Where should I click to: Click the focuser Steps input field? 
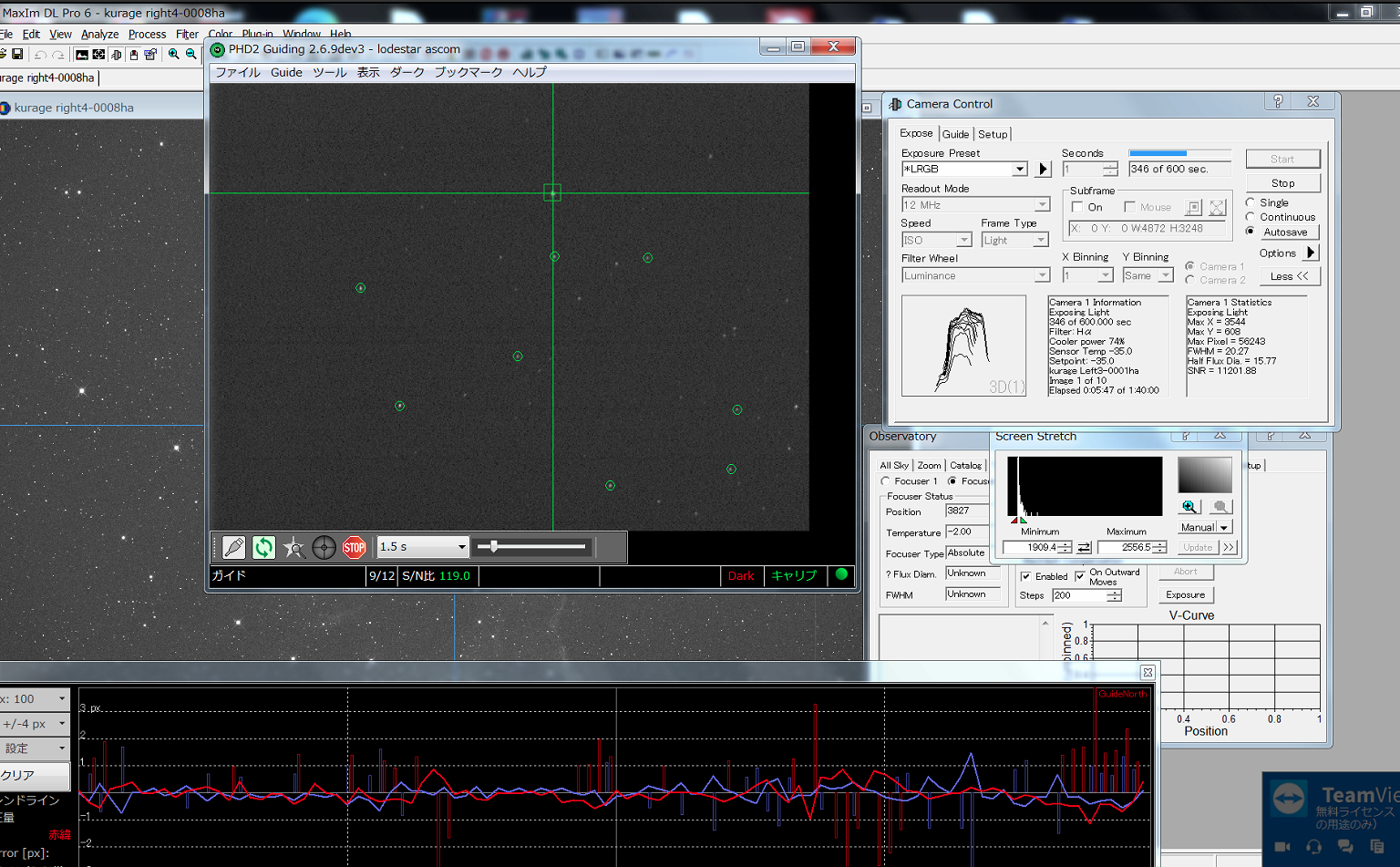click(x=1079, y=595)
